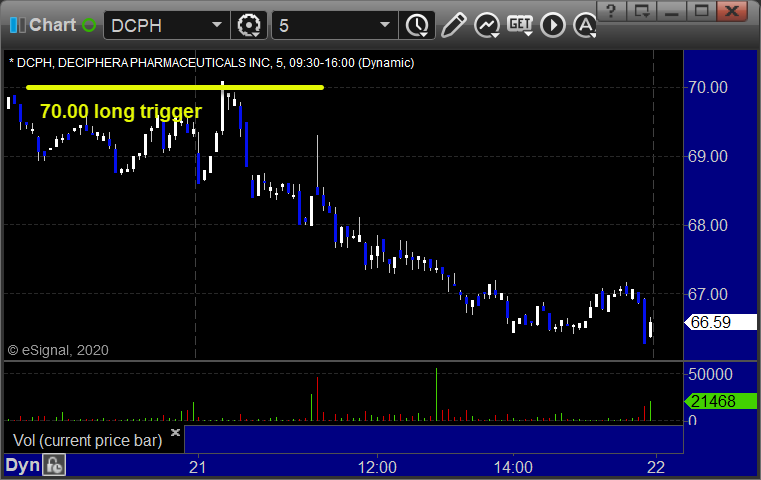Viewport: 761px width, 480px height.
Task: Toggle the lock icon next to Dyn
Action: [54, 465]
